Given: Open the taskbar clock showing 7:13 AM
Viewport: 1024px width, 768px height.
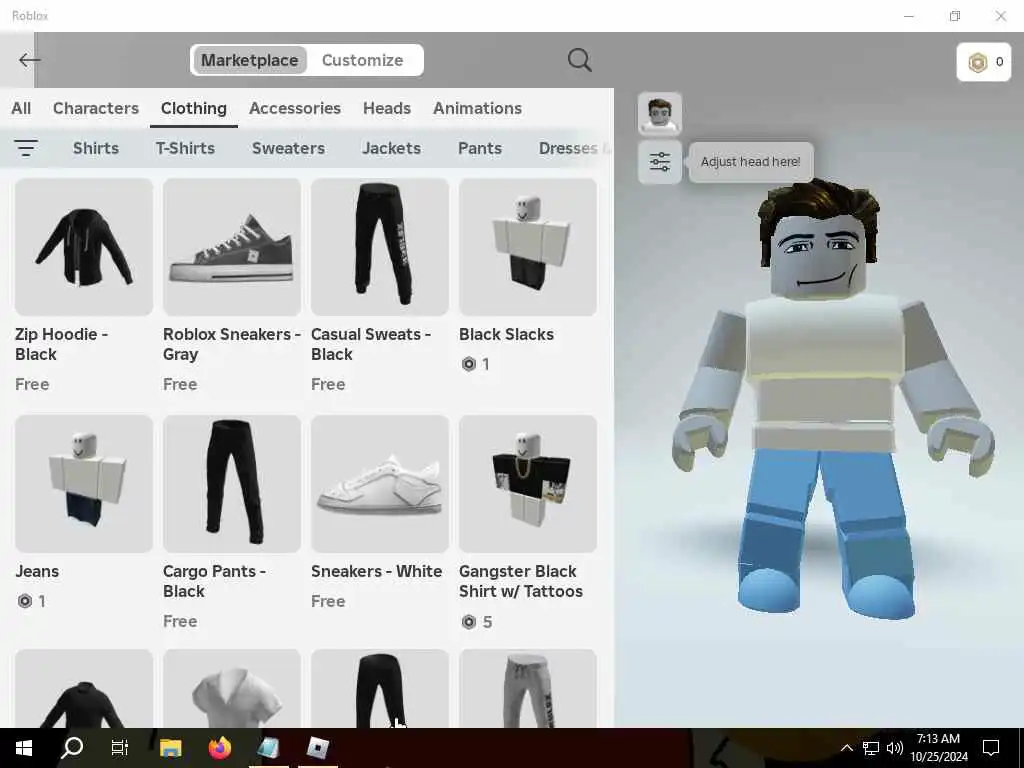Looking at the screenshot, I should pos(938,748).
